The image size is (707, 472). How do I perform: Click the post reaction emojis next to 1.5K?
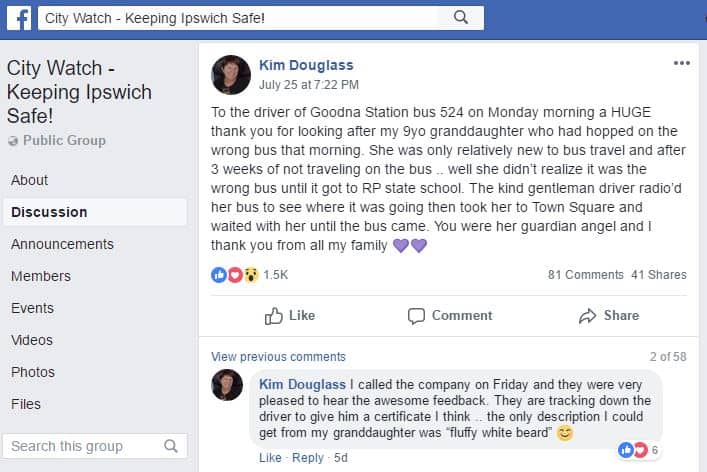pyautogui.click(x=235, y=274)
